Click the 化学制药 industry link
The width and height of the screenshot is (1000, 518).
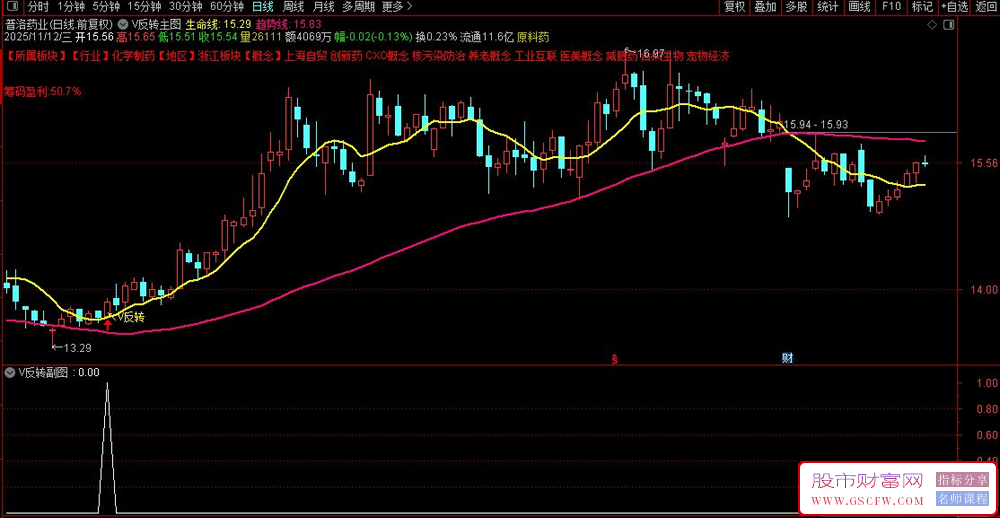(132, 56)
